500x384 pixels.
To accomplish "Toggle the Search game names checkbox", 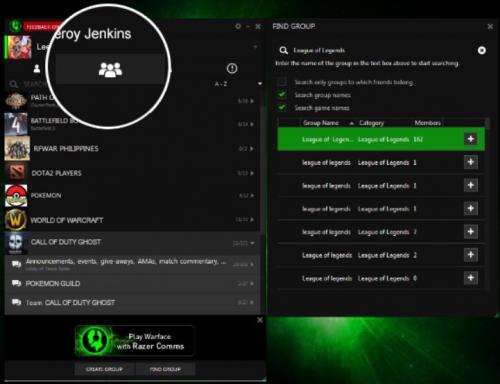I will click(x=282, y=108).
